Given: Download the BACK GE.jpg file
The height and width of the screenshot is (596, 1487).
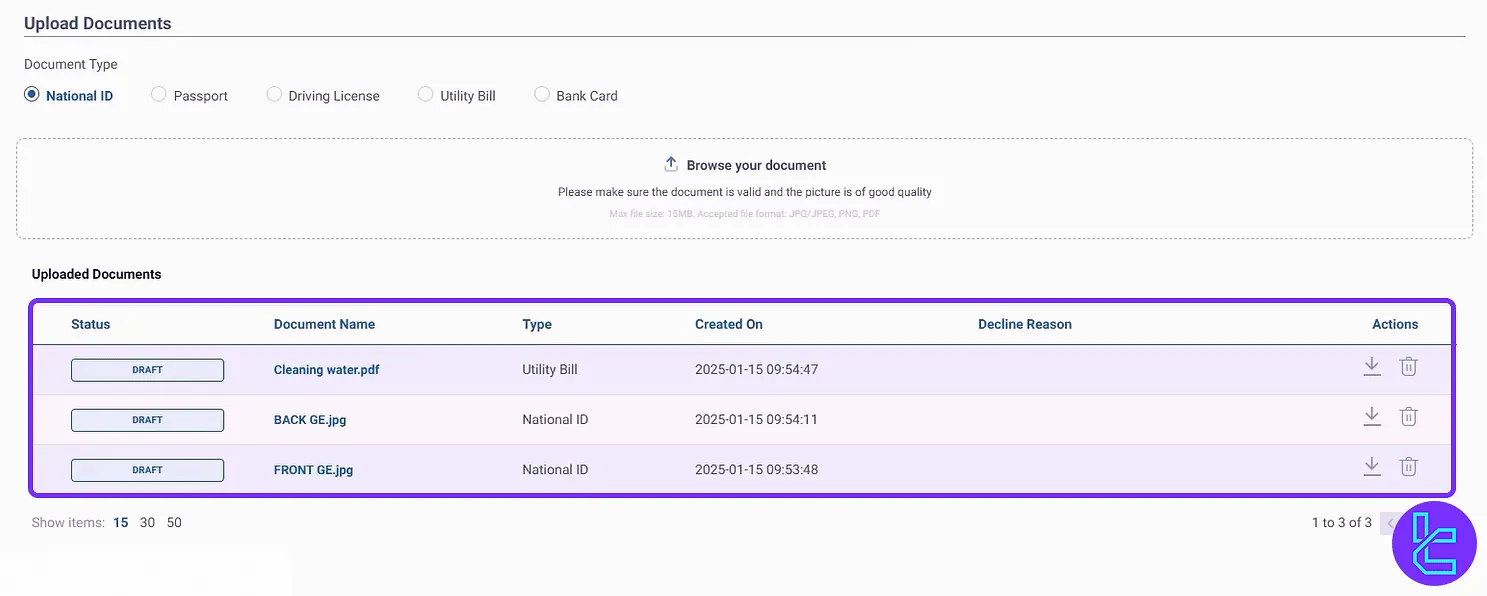Looking at the screenshot, I should click(x=1372, y=417).
